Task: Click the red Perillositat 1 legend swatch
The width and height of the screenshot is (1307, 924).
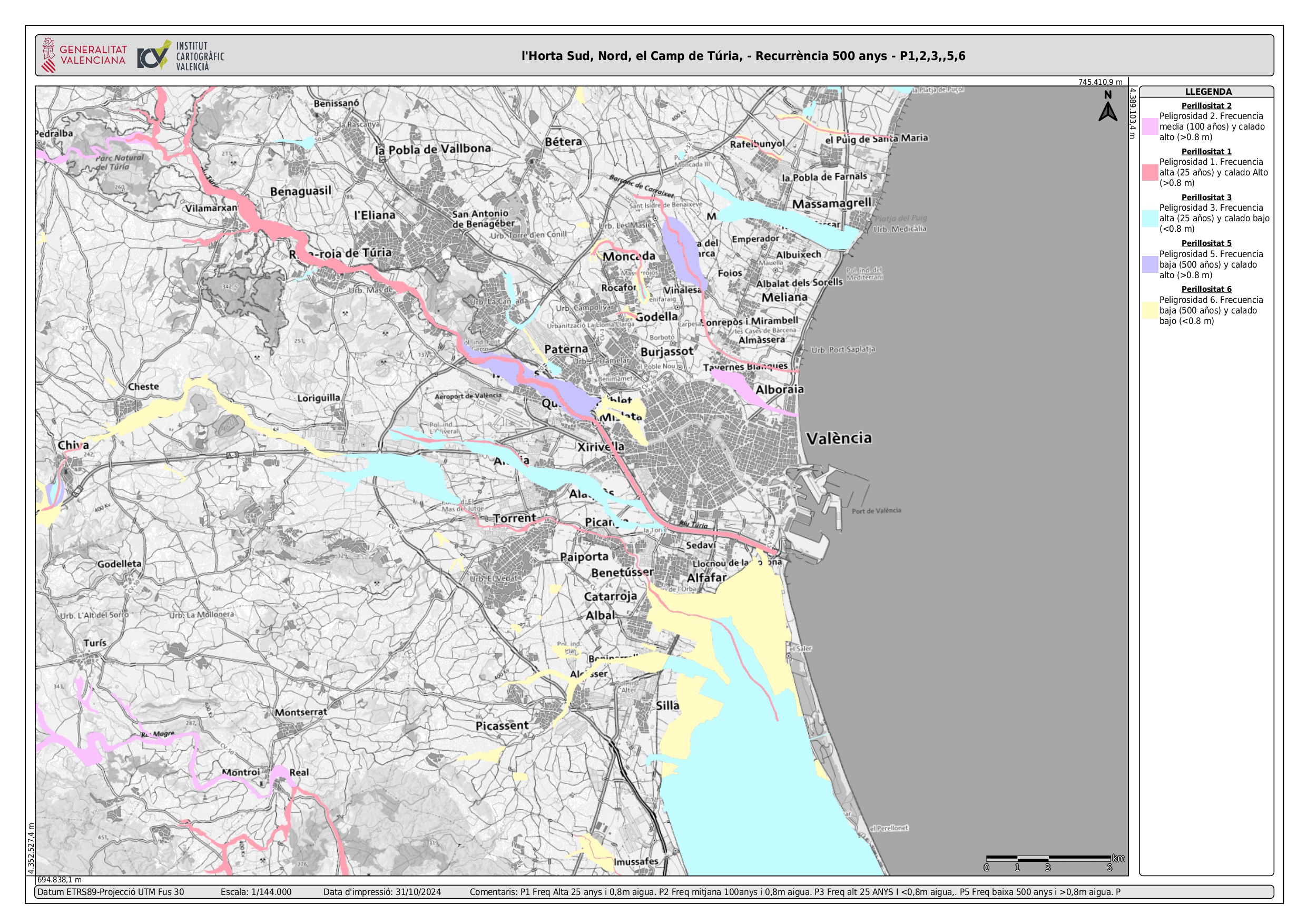Action: [1150, 172]
